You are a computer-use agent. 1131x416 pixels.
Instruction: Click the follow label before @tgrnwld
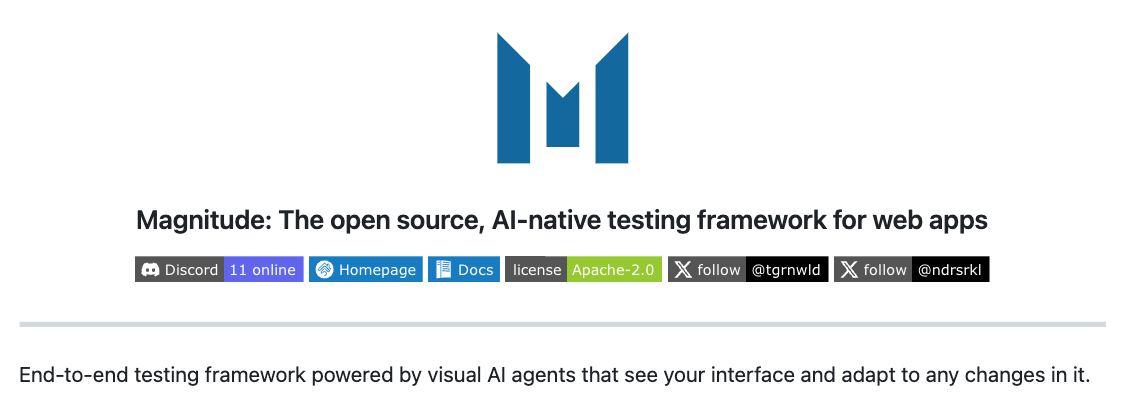(x=718, y=270)
